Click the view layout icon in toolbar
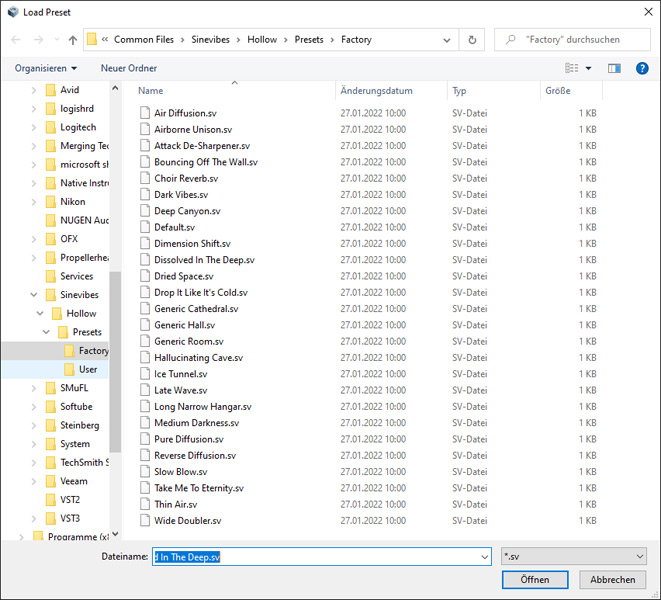Viewport: 661px width, 600px height. [572, 68]
